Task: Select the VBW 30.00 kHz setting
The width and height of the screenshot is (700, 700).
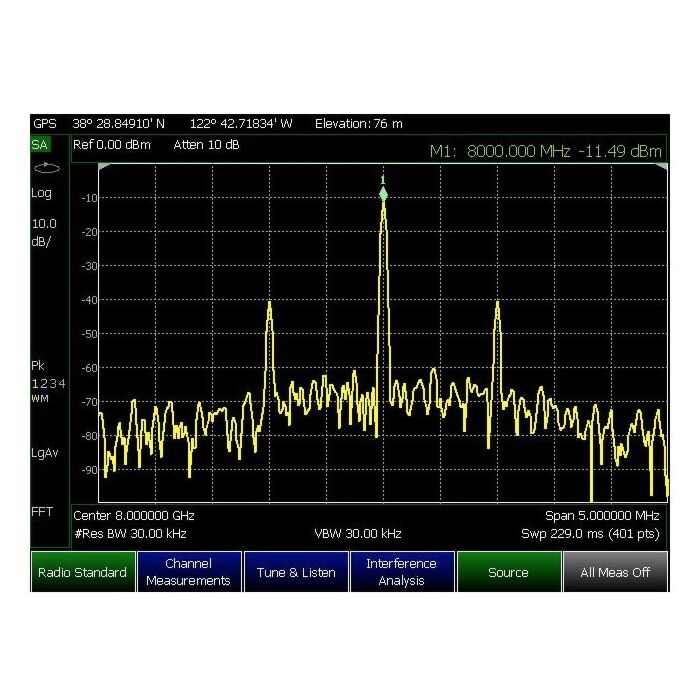Action: [358, 534]
